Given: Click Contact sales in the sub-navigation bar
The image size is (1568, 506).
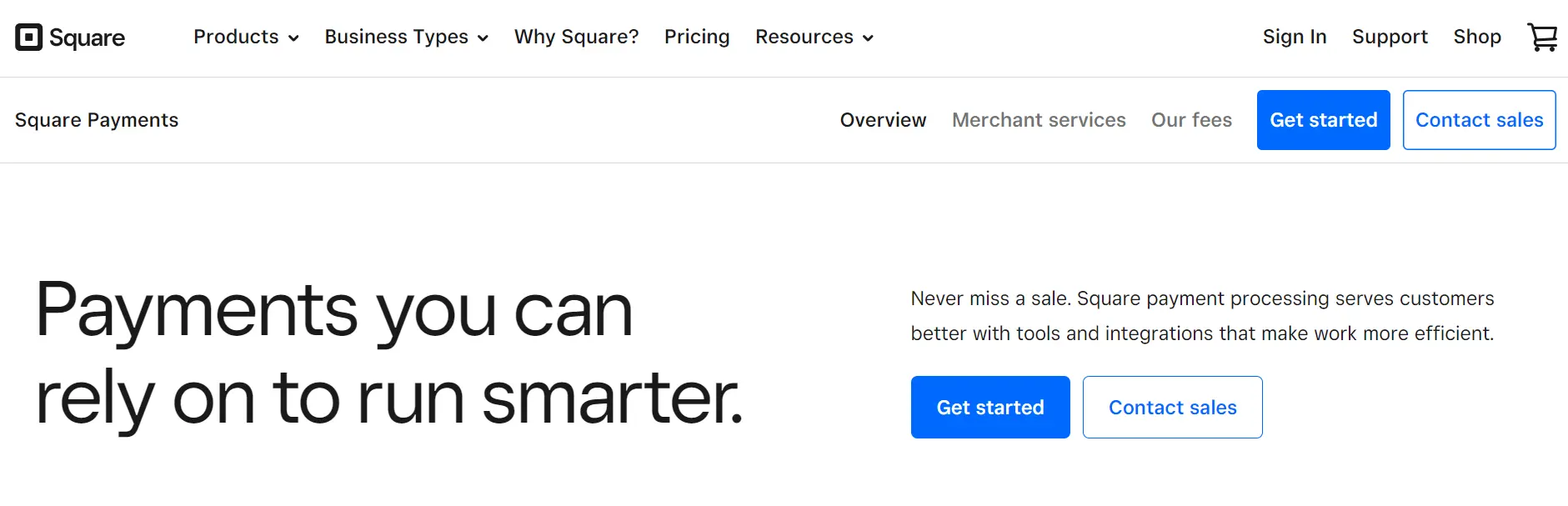Looking at the screenshot, I should pos(1479,120).
